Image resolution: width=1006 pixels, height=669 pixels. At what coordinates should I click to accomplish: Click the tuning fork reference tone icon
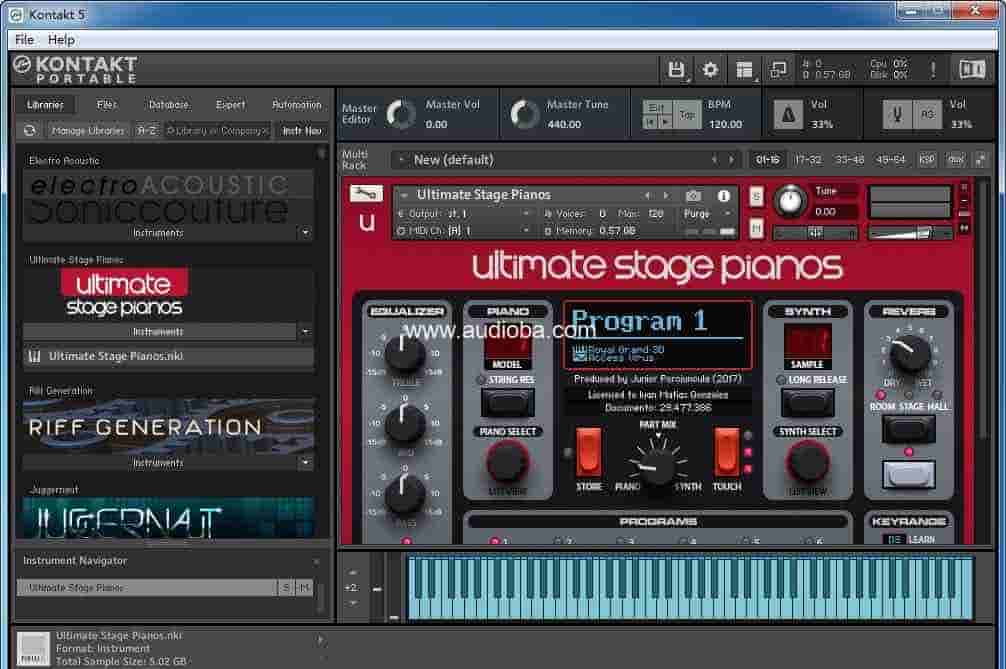(x=897, y=115)
